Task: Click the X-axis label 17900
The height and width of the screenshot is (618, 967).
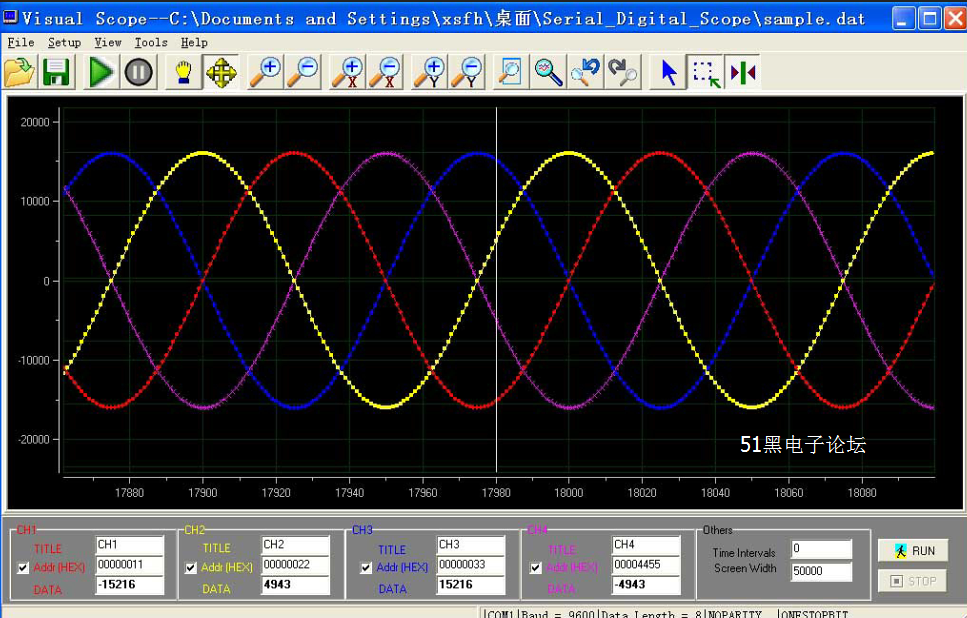Action: (203, 493)
